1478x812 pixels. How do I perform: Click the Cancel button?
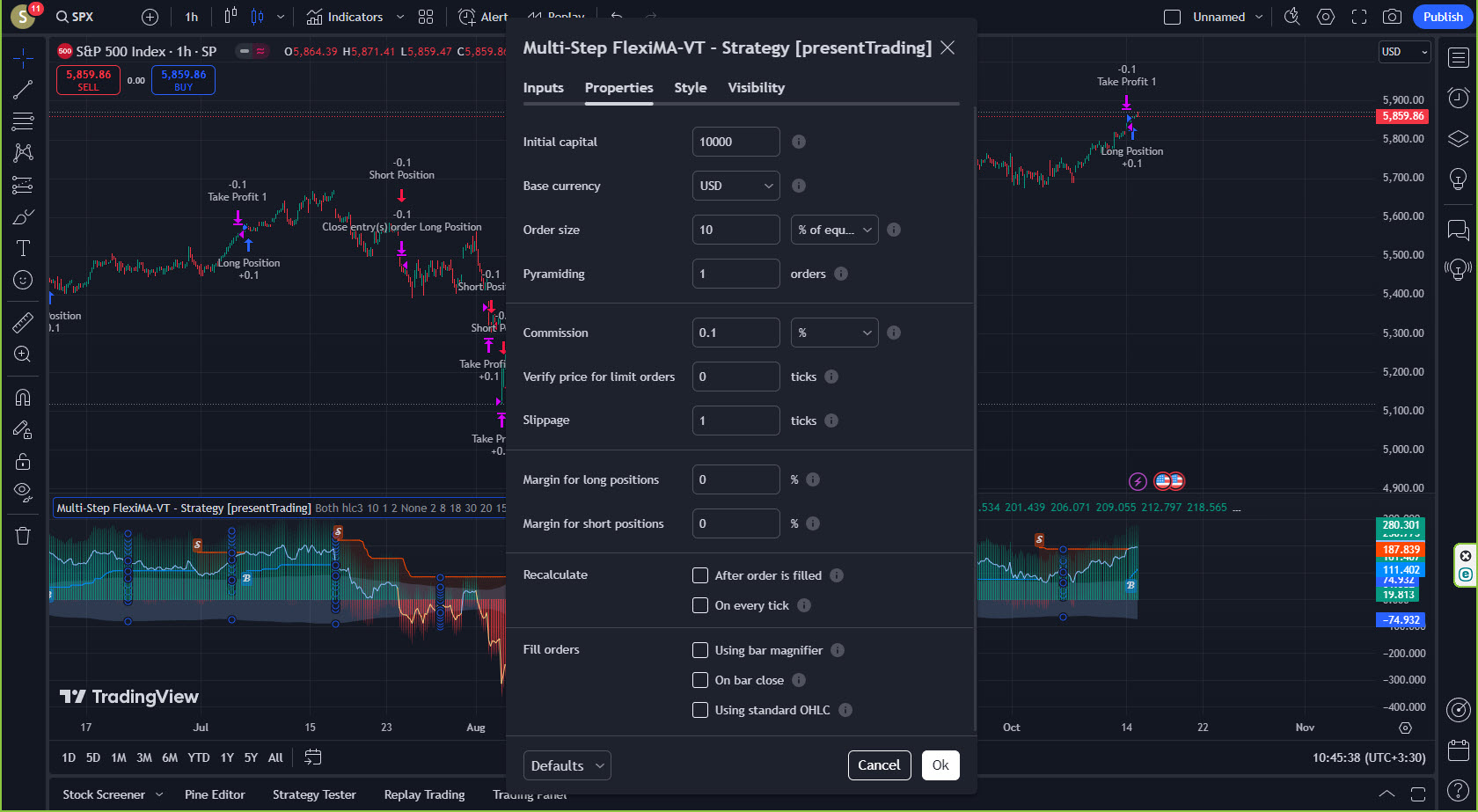click(x=879, y=765)
